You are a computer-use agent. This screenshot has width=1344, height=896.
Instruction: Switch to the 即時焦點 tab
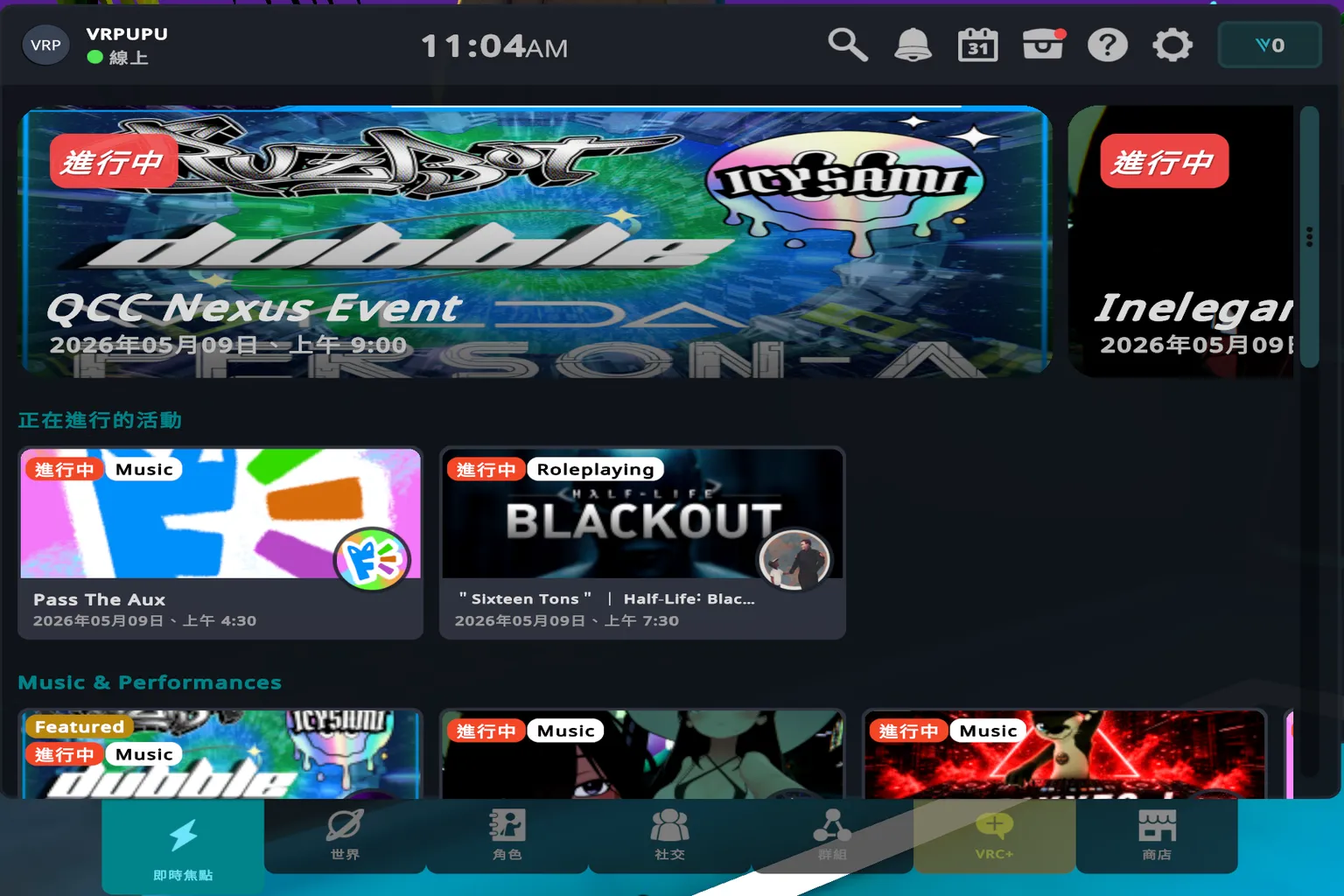point(183,847)
